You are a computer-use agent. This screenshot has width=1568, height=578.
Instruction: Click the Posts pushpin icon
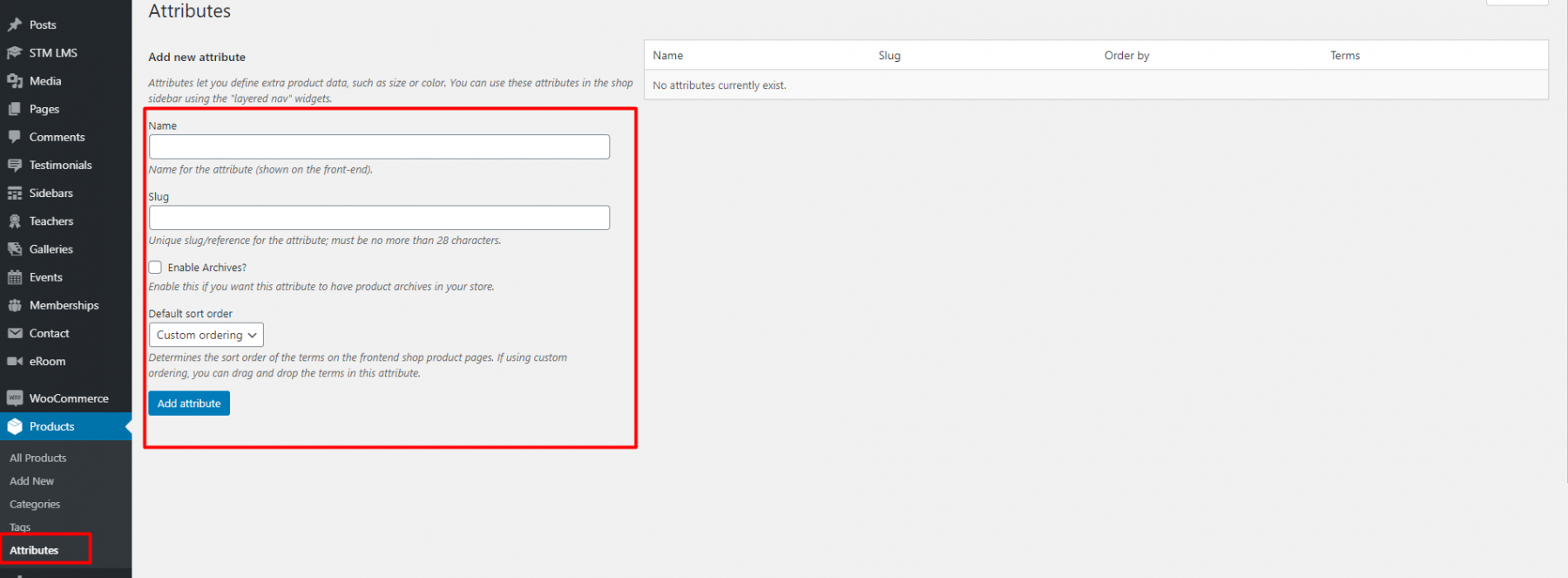pos(15,25)
